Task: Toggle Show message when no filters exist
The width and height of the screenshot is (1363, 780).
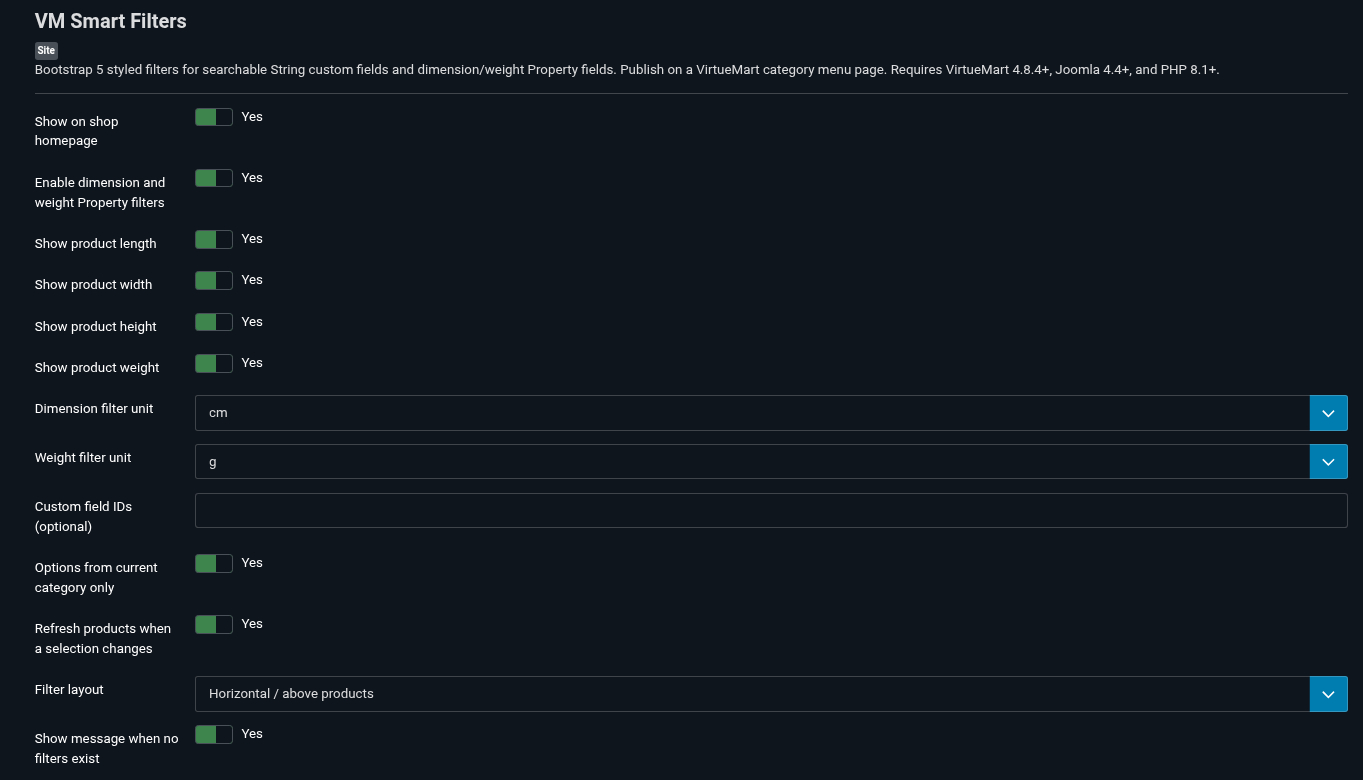Action: click(x=214, y=734)
